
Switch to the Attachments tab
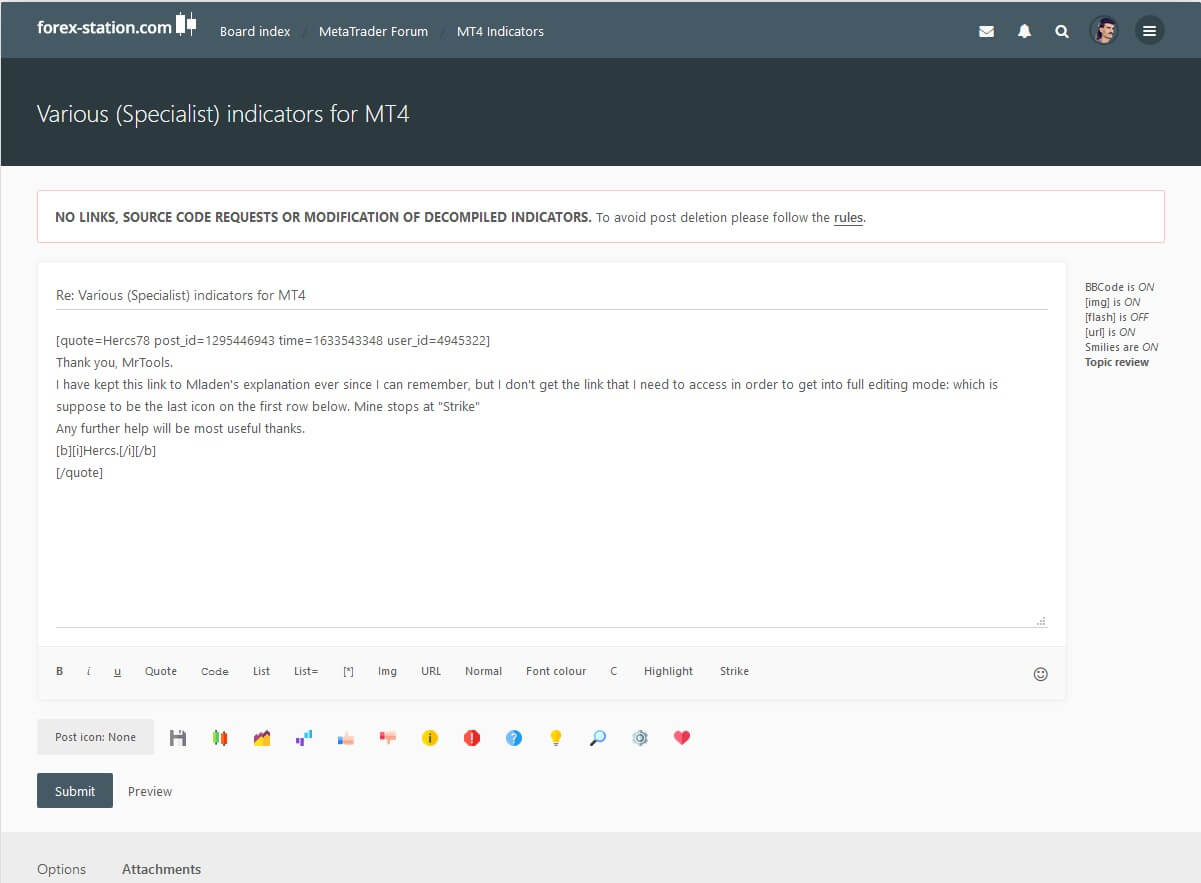[161, 869]
